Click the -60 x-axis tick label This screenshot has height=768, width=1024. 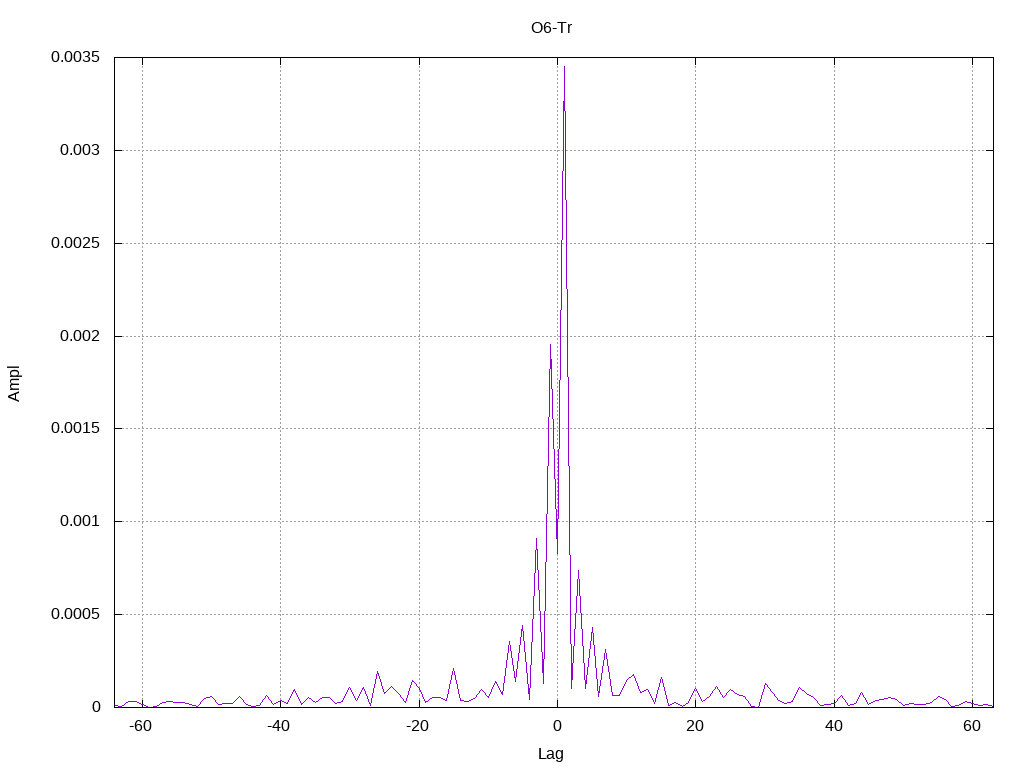click(x=140, y=726)
